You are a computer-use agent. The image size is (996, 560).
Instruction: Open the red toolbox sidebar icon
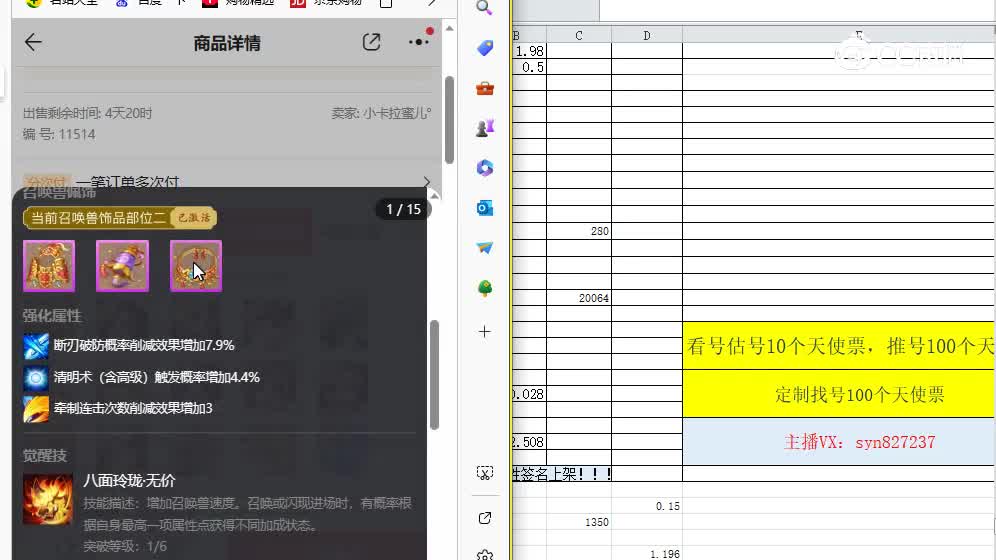[x=485, y=88]
